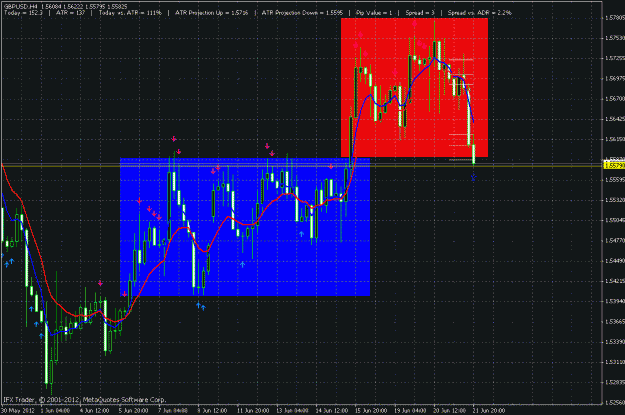Click the 1.5366 price scale label

(615, 321)
